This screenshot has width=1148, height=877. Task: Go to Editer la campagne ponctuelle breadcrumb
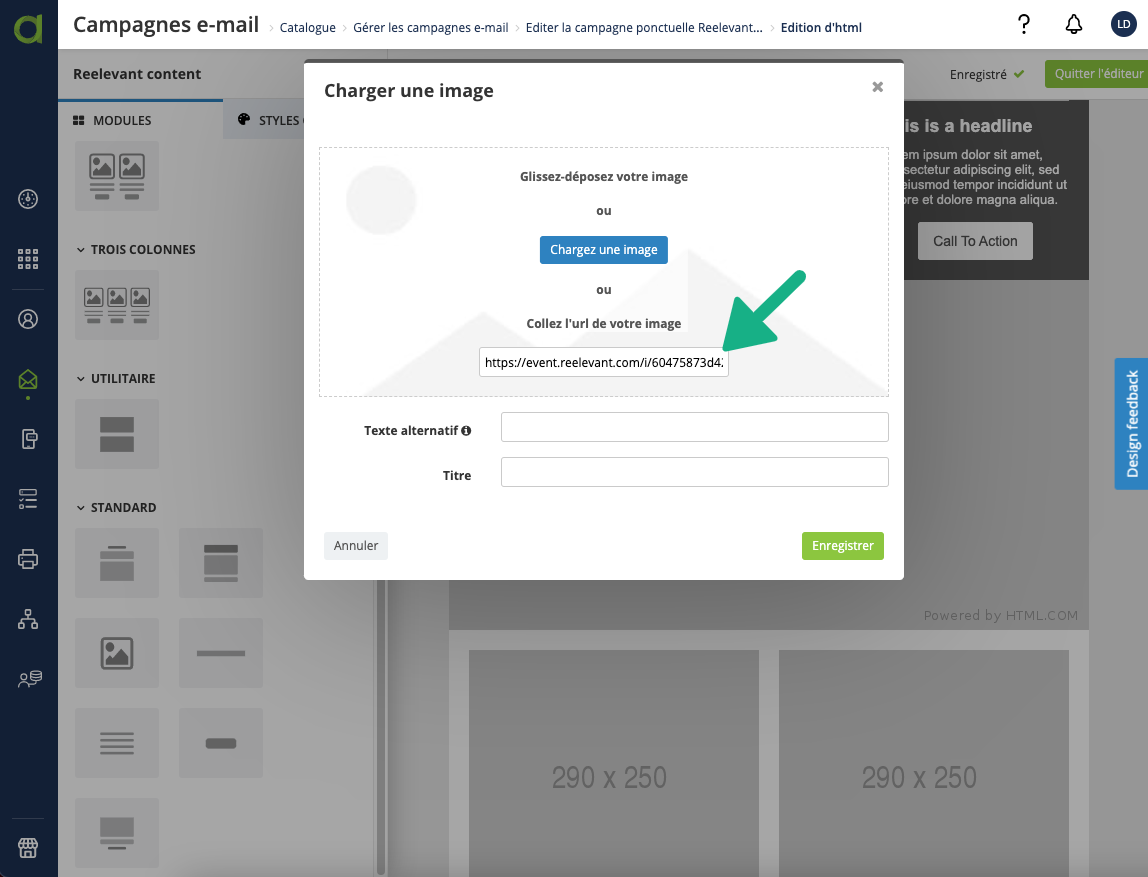pos(644,28)
